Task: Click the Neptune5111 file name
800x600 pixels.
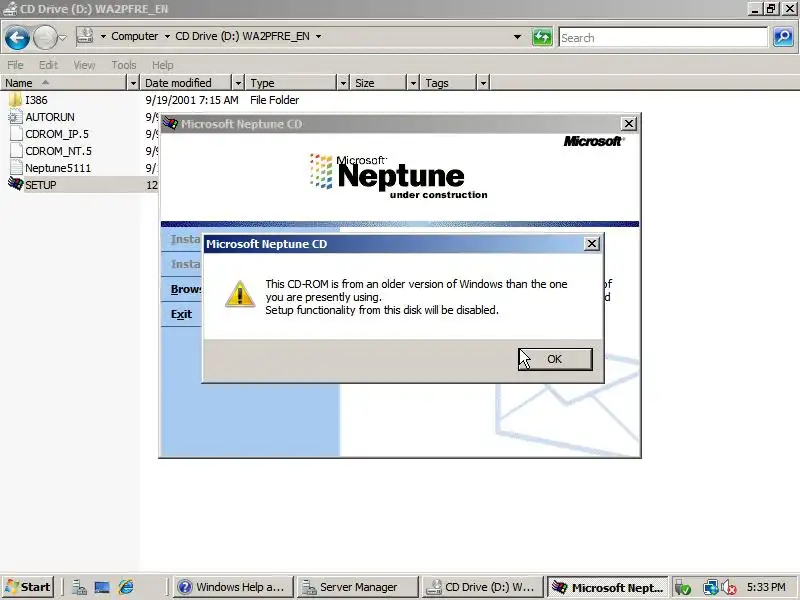Action: (58, 168)
